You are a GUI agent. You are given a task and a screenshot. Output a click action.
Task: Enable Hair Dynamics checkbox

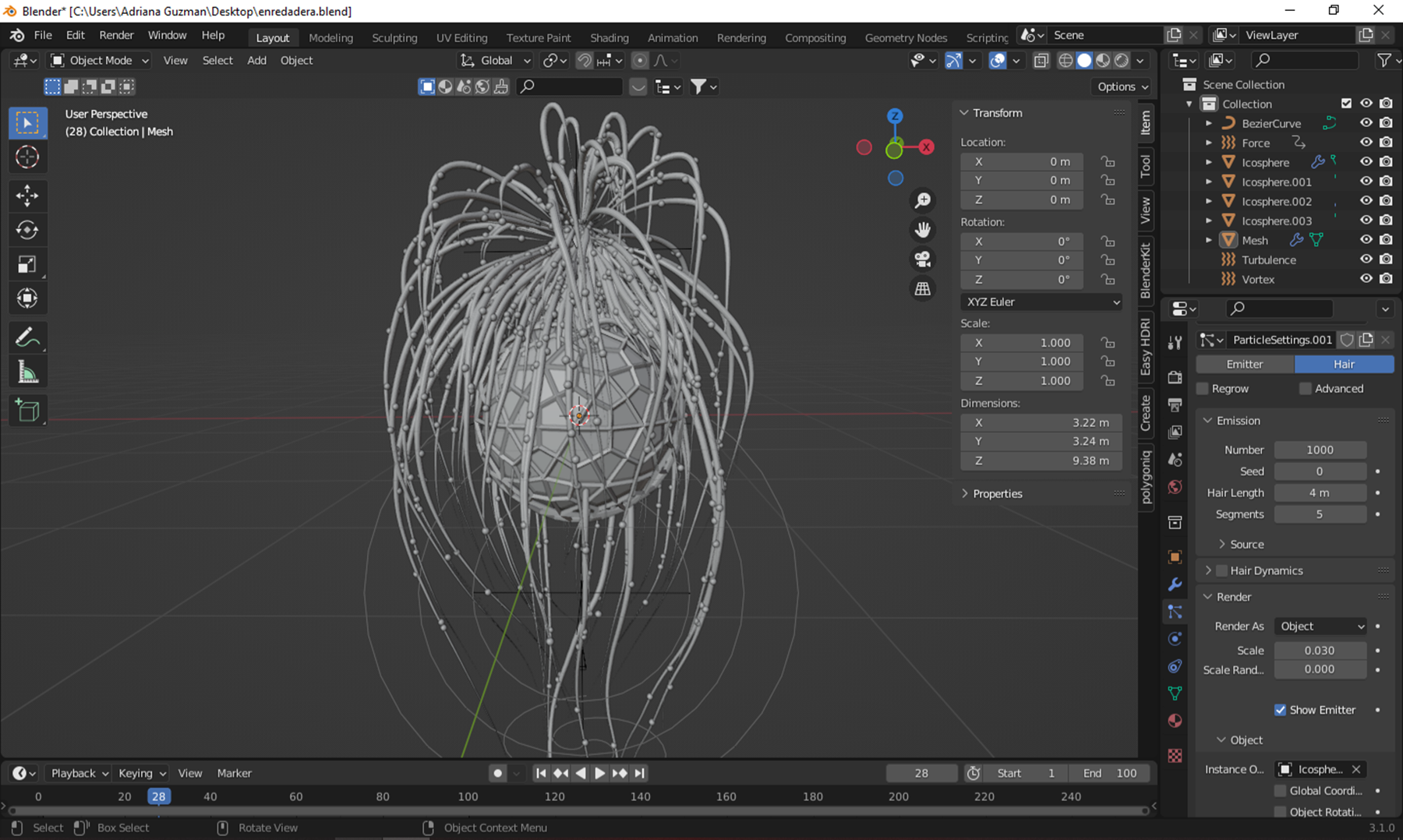[1222, 570]
